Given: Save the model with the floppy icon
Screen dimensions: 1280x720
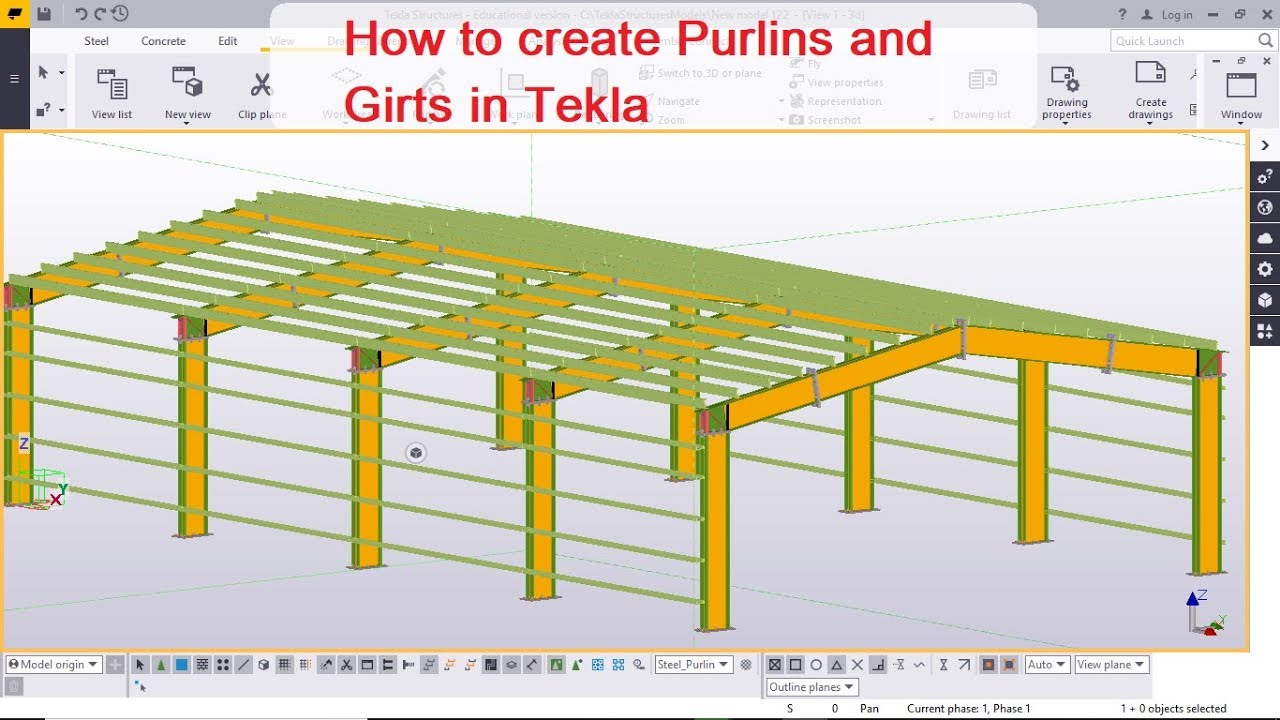Looking at the screenshot, I should pos(44,14).
